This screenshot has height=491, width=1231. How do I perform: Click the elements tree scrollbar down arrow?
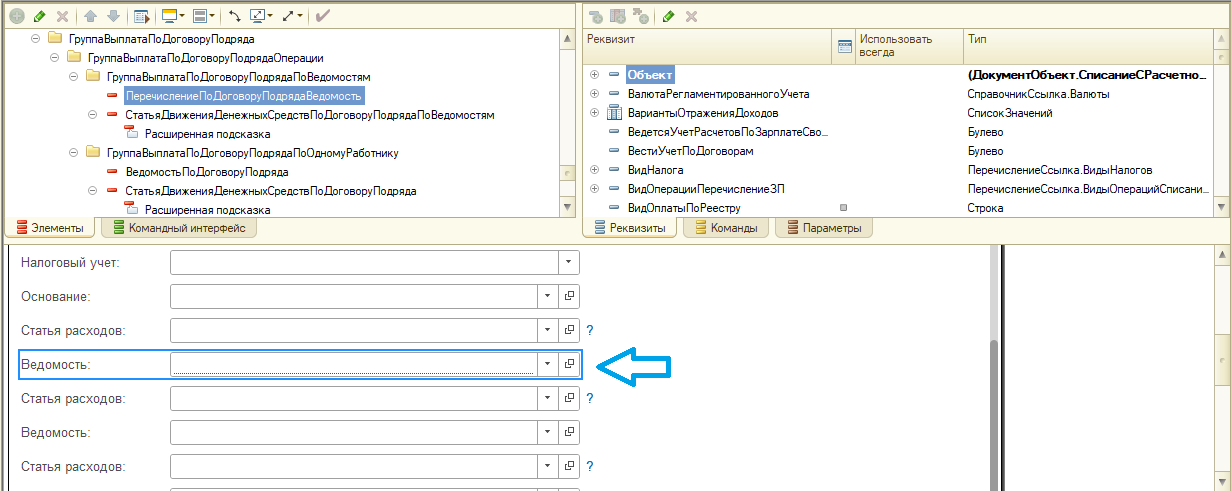coord(568,207)
